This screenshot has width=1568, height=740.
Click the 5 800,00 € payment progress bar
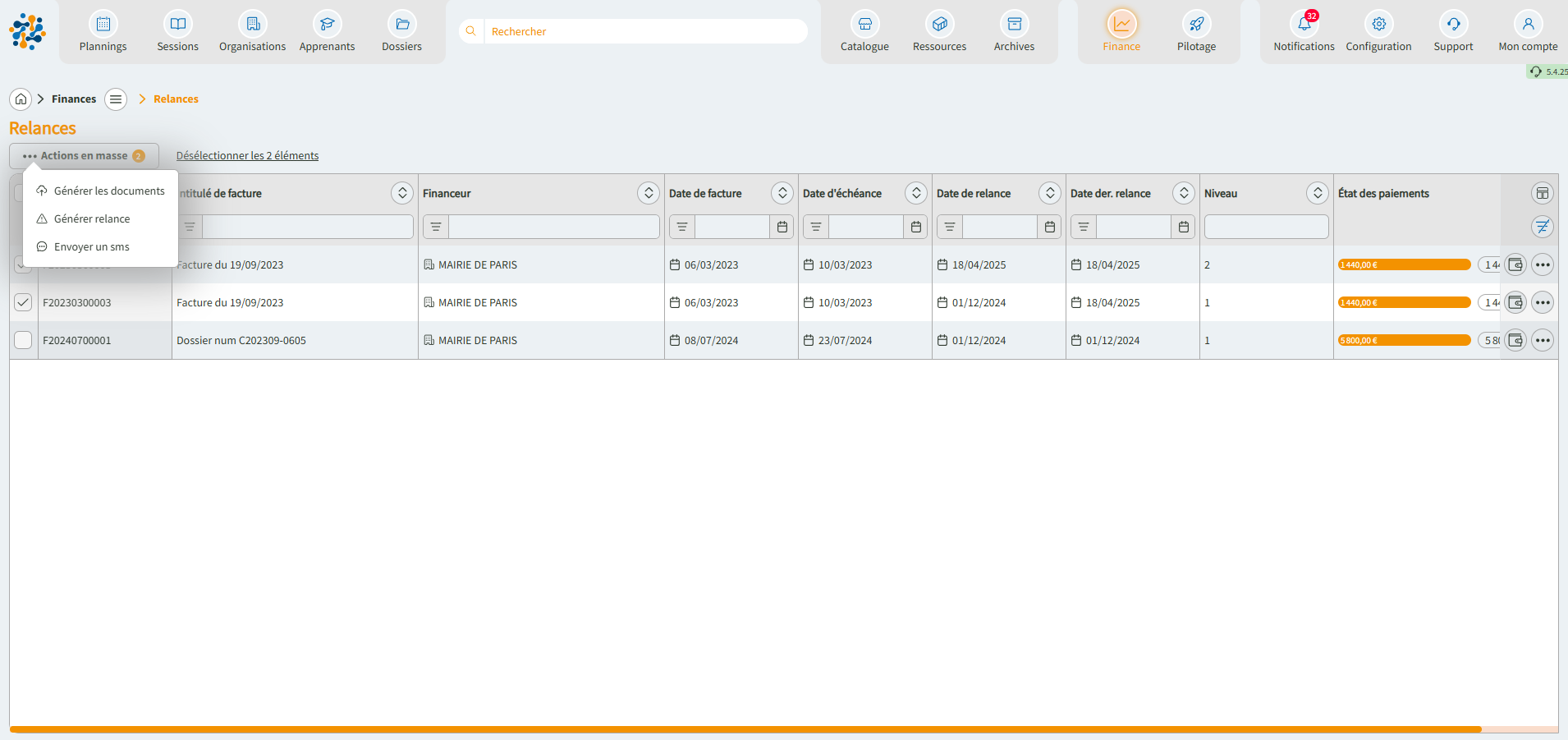pos(1404,340)
